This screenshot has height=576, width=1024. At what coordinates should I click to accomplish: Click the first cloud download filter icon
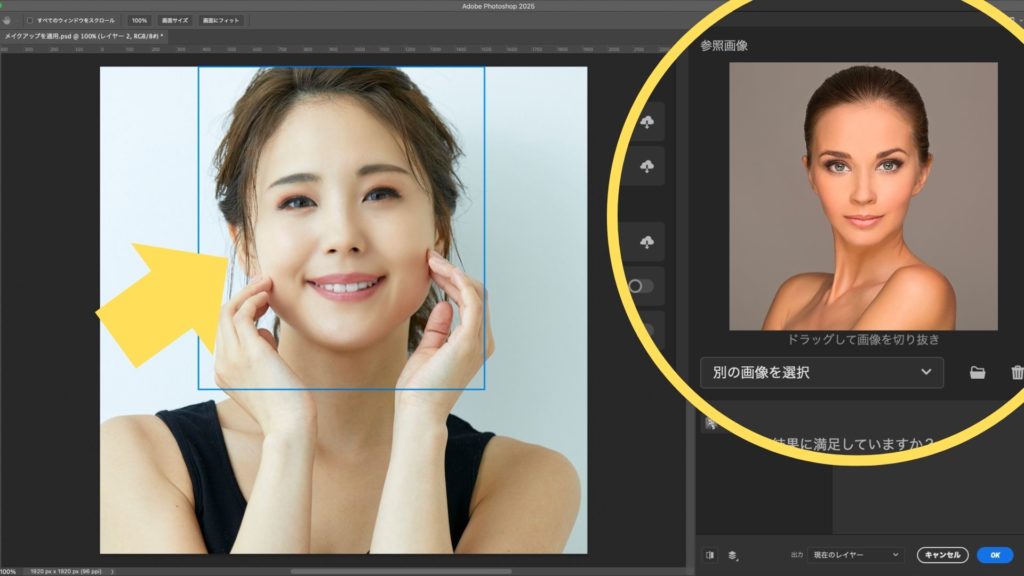[647, 122]
